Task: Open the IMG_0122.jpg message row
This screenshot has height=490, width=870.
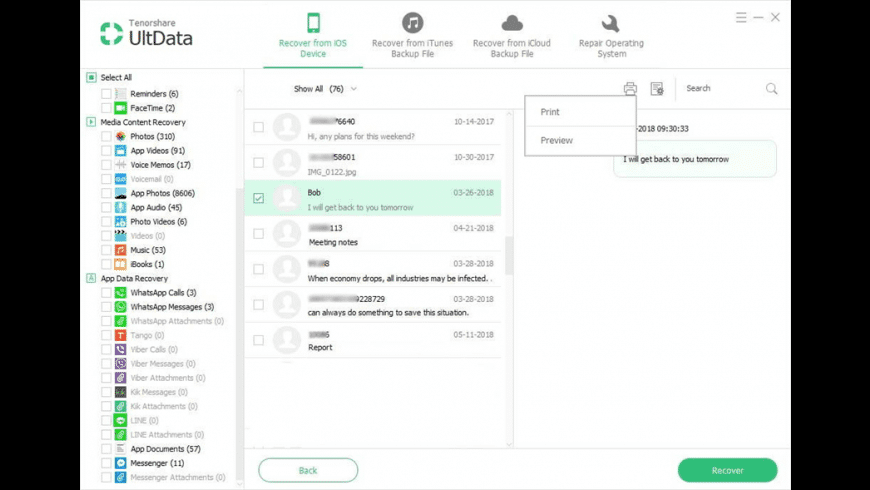Action: (373, 163)
